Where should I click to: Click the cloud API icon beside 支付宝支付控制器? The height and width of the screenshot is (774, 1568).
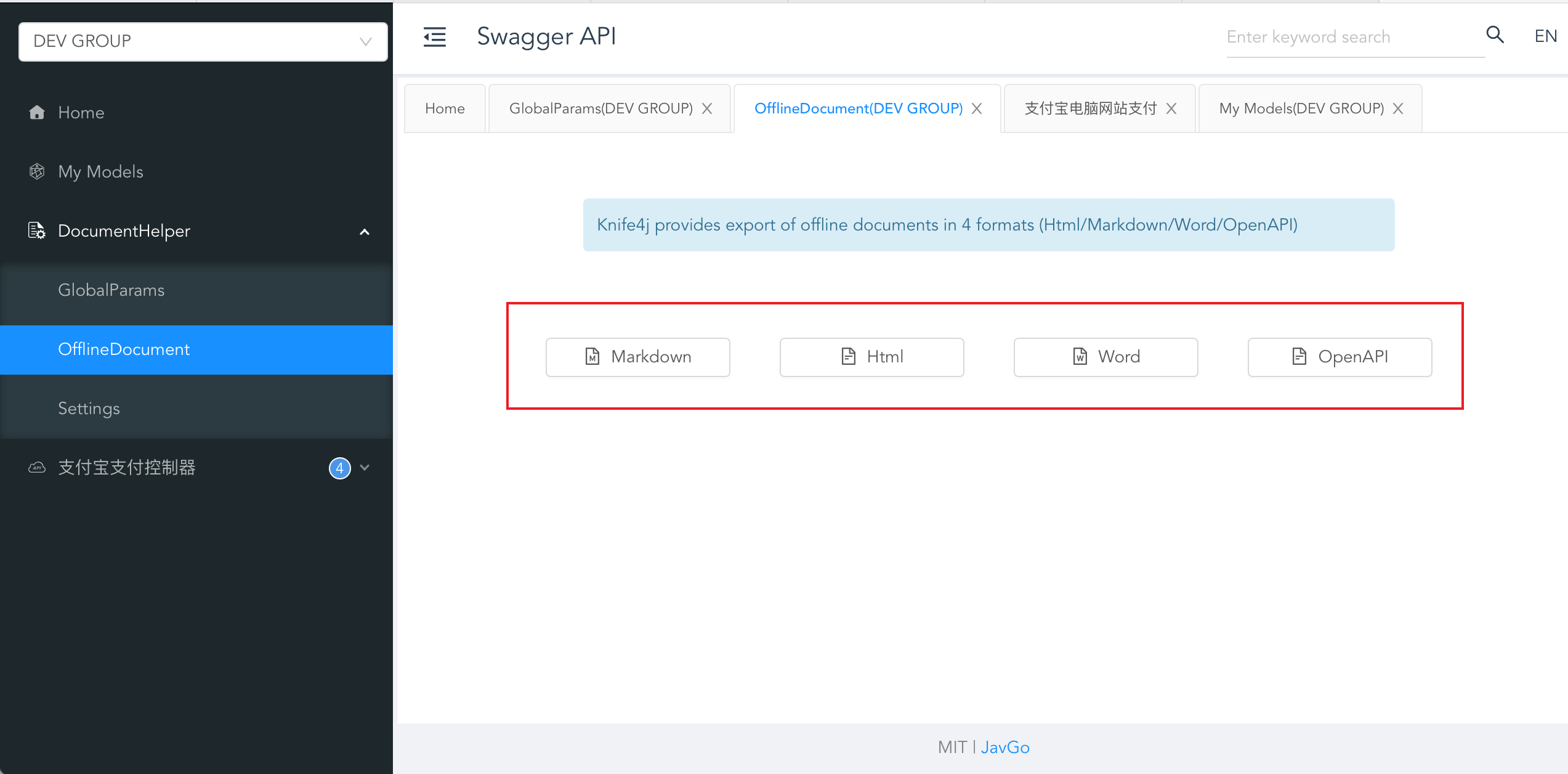coord(37,468)
